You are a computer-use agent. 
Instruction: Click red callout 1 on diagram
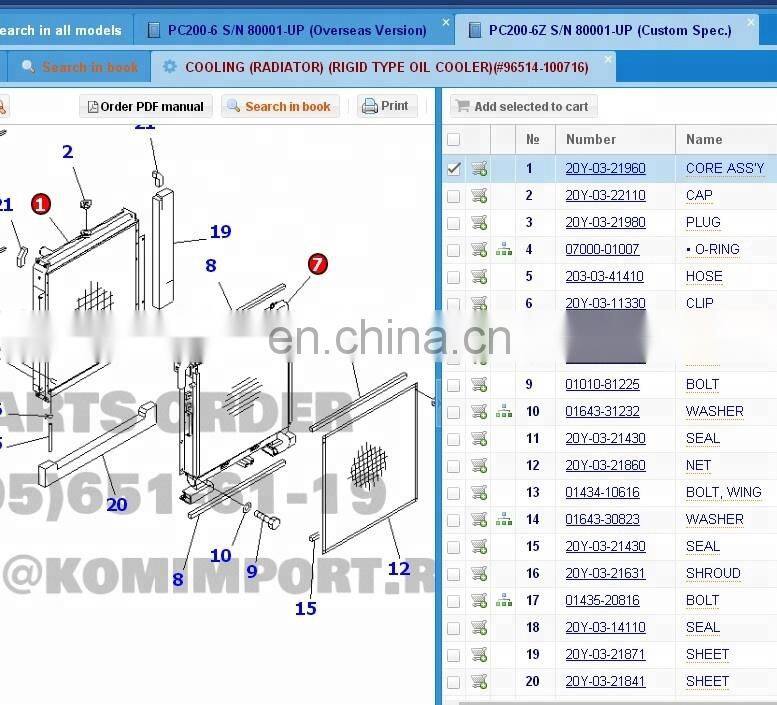point(41,204)
